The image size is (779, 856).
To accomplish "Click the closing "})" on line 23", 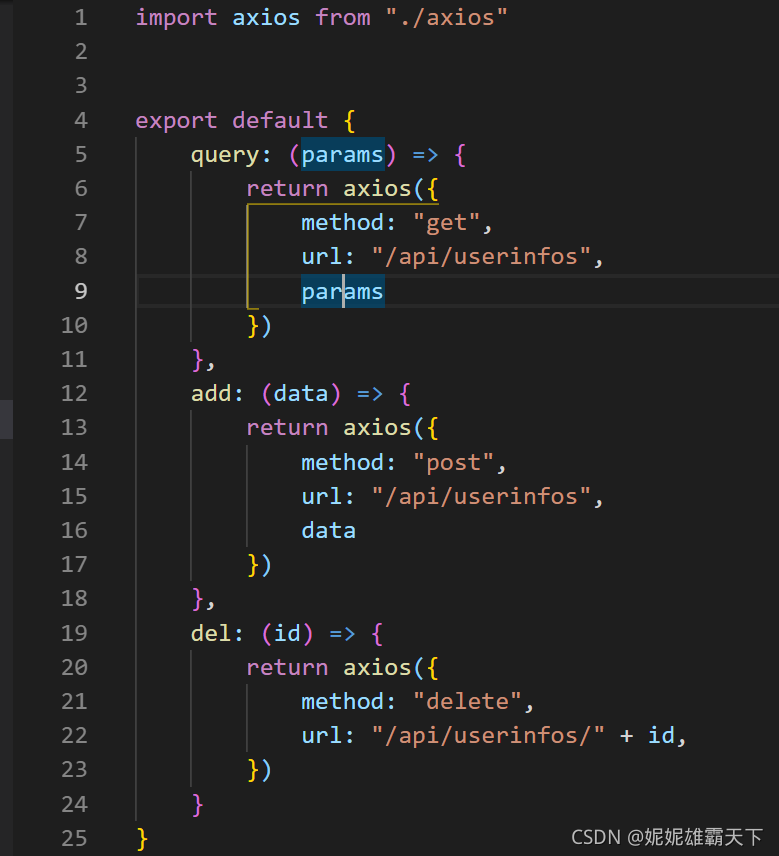I will tap(260, 770).
